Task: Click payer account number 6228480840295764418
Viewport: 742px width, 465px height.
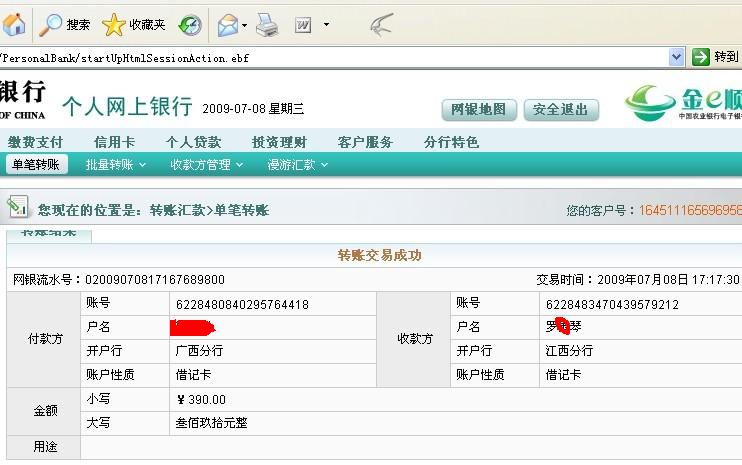Action: pyautogui.click(x=242, y=304)
